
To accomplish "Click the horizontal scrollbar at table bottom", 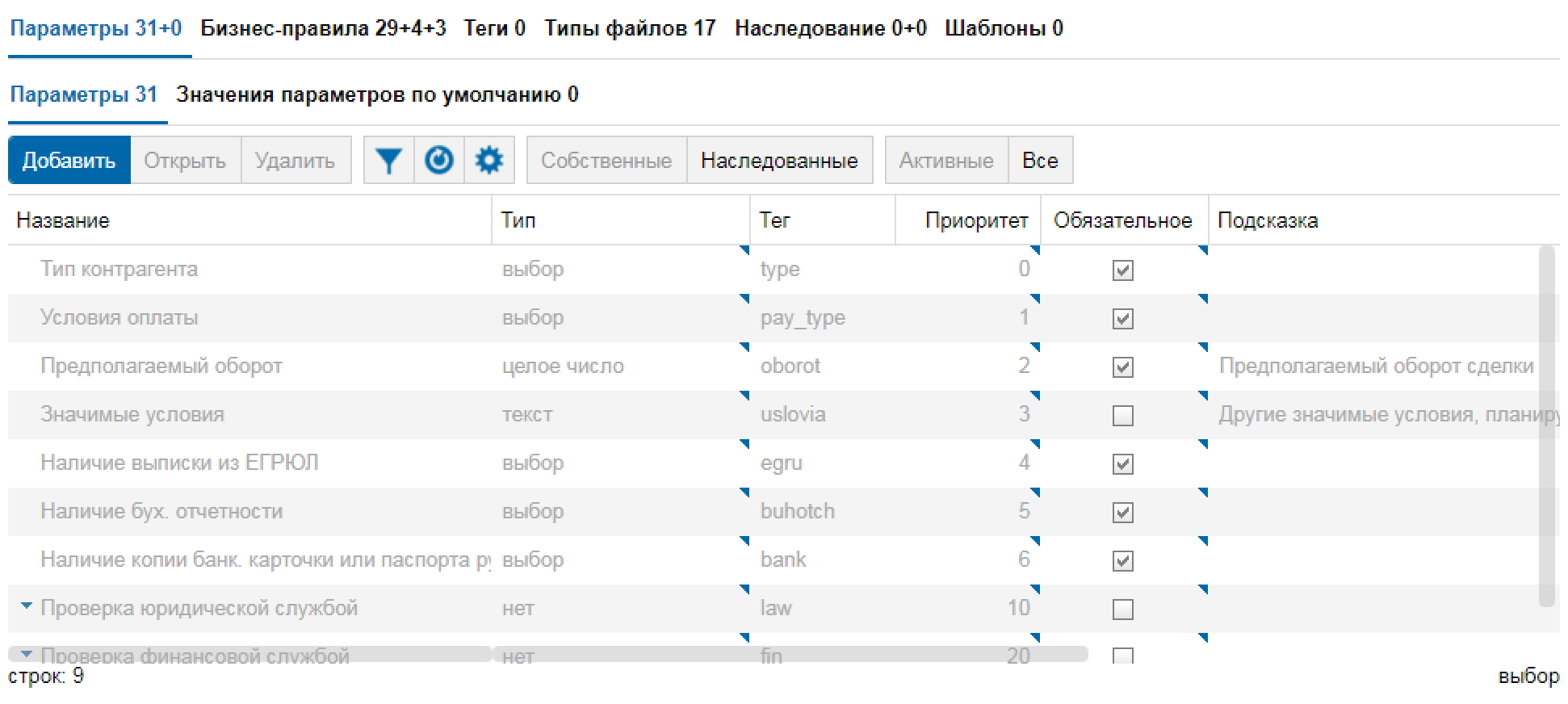I will (547, 654).
